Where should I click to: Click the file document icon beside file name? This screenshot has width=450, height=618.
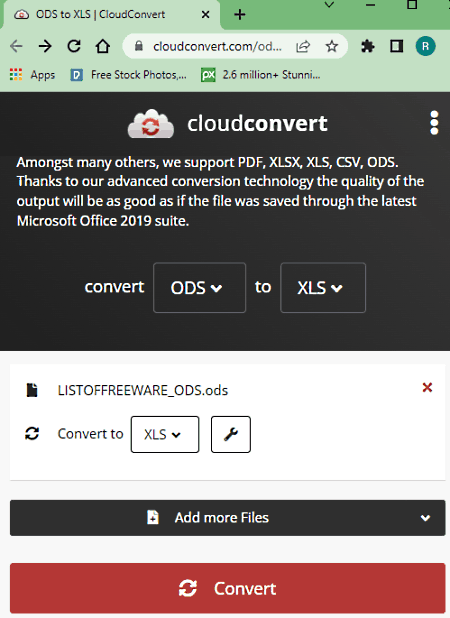coord(32,390)
